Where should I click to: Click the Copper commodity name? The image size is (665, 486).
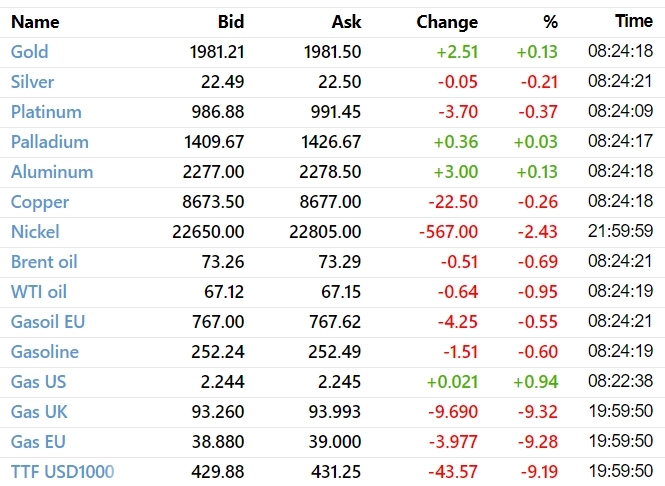[40, 202]
